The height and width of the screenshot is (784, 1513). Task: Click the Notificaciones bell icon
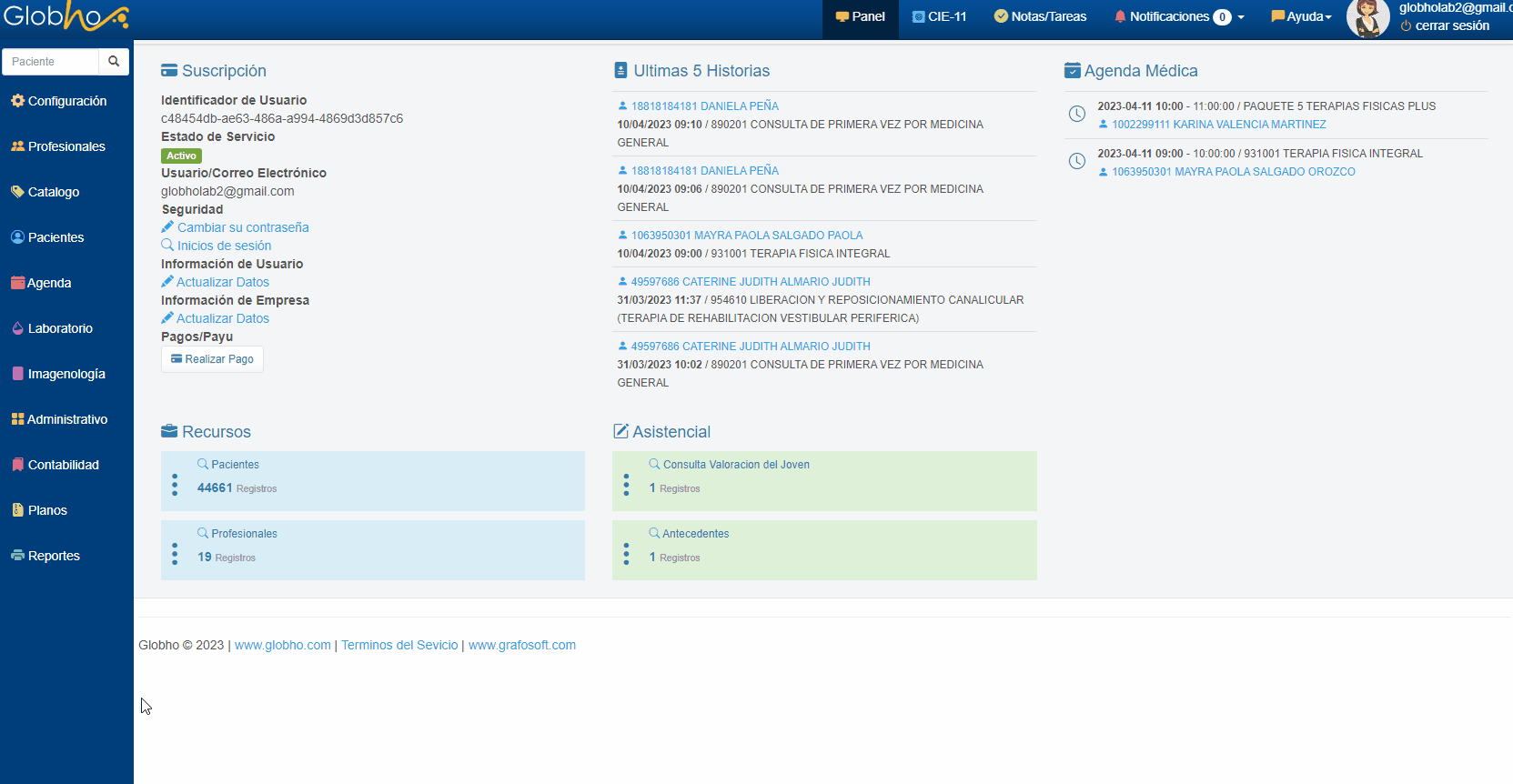point(1120,16)
